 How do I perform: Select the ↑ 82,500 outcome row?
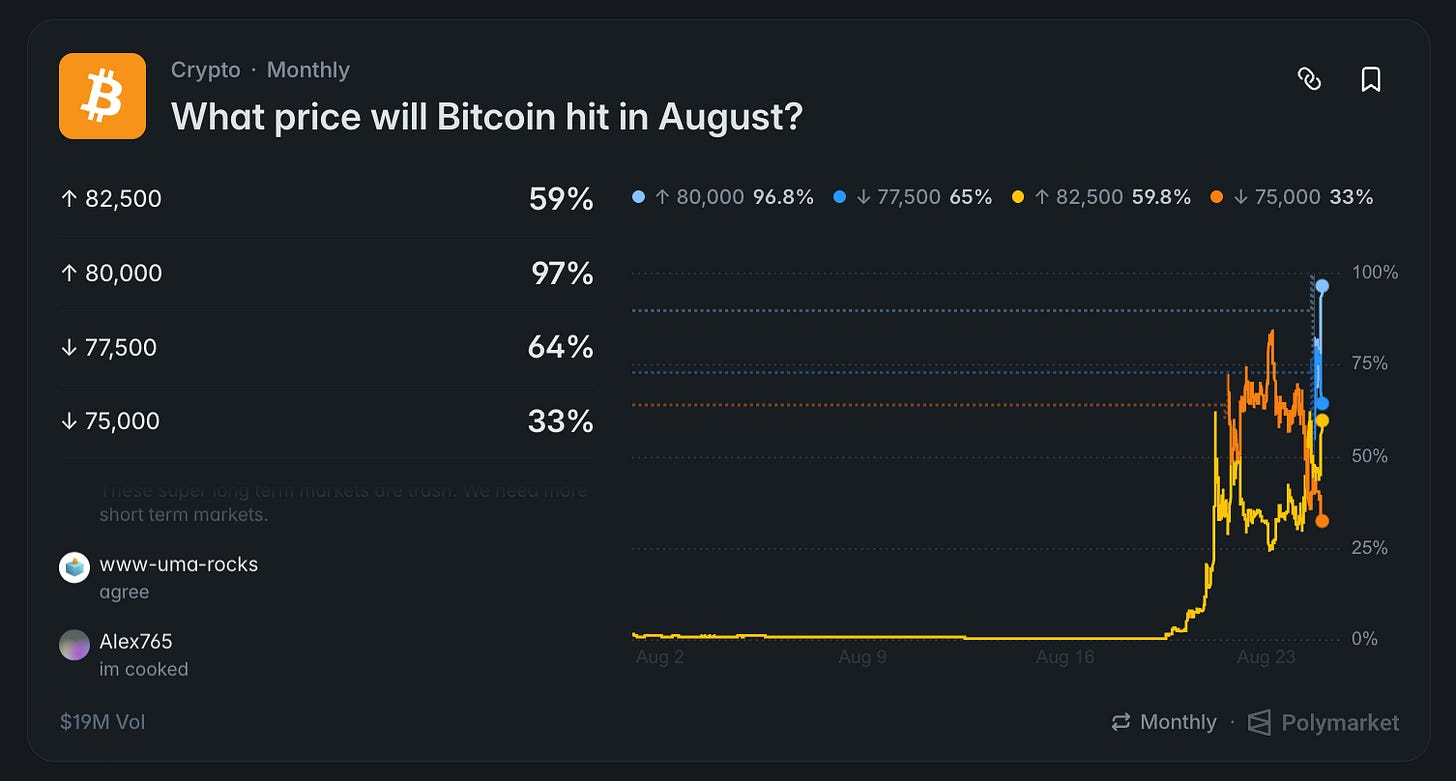(326, 199)
